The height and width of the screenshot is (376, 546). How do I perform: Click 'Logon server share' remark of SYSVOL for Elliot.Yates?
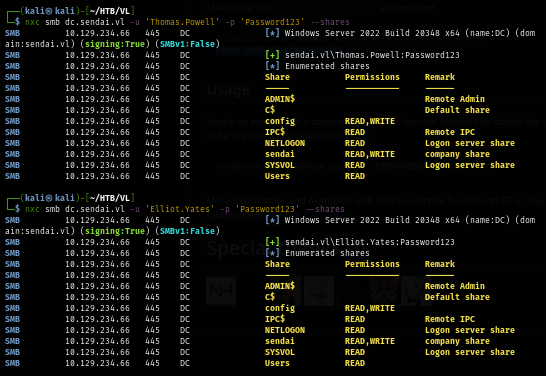point(470,352)
